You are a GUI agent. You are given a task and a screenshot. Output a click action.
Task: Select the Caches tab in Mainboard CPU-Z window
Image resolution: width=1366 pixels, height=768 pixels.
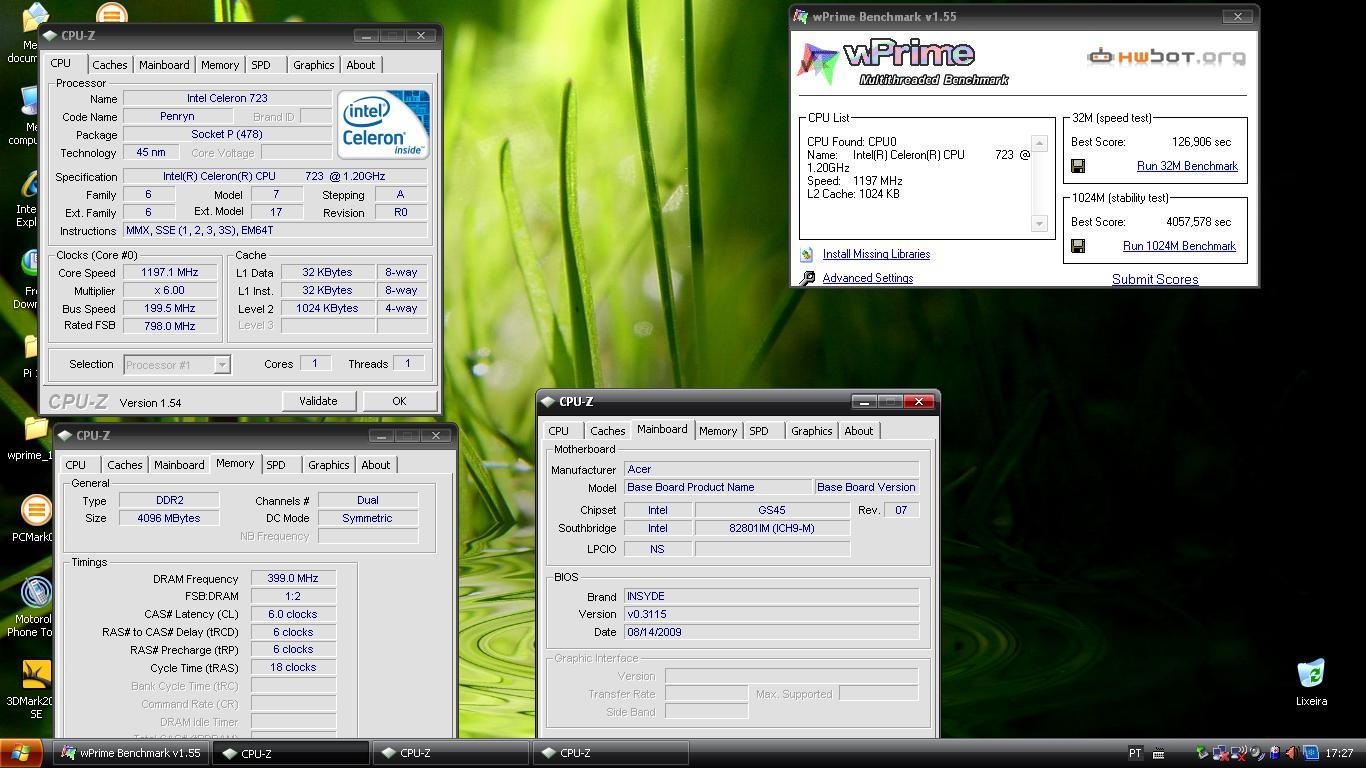coord(608,431)
